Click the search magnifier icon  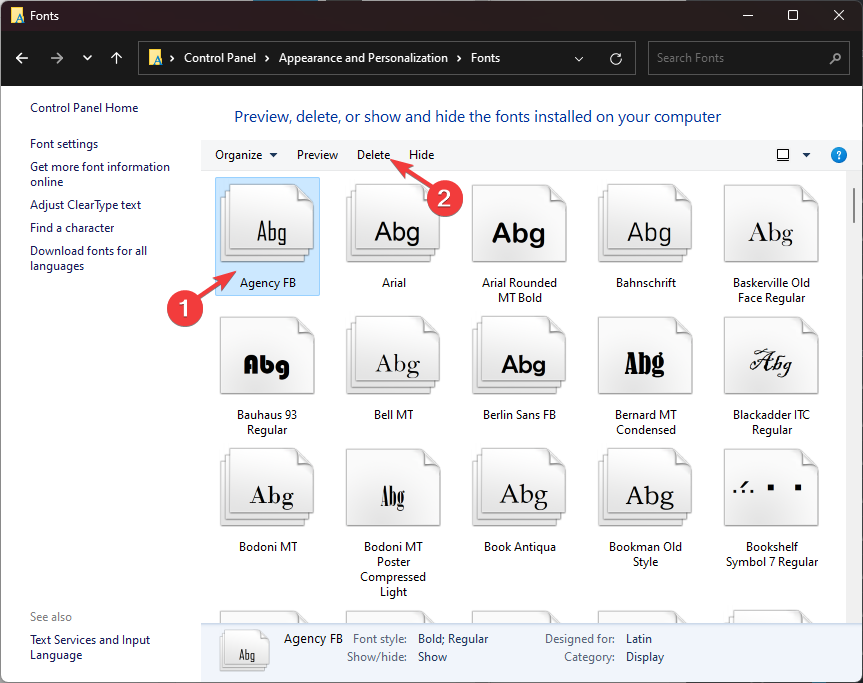(835, 58)
